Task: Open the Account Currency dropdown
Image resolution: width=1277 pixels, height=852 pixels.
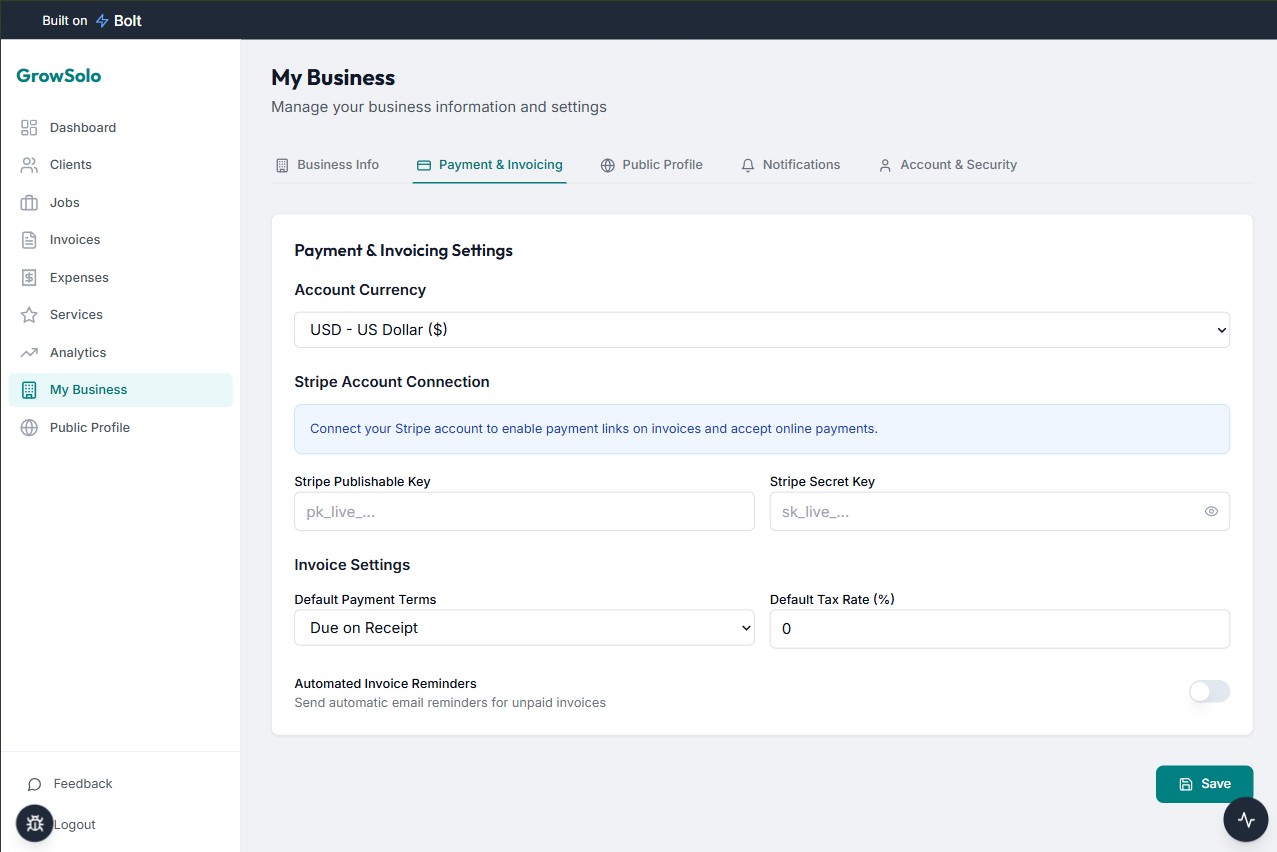Action: [761, 330]
